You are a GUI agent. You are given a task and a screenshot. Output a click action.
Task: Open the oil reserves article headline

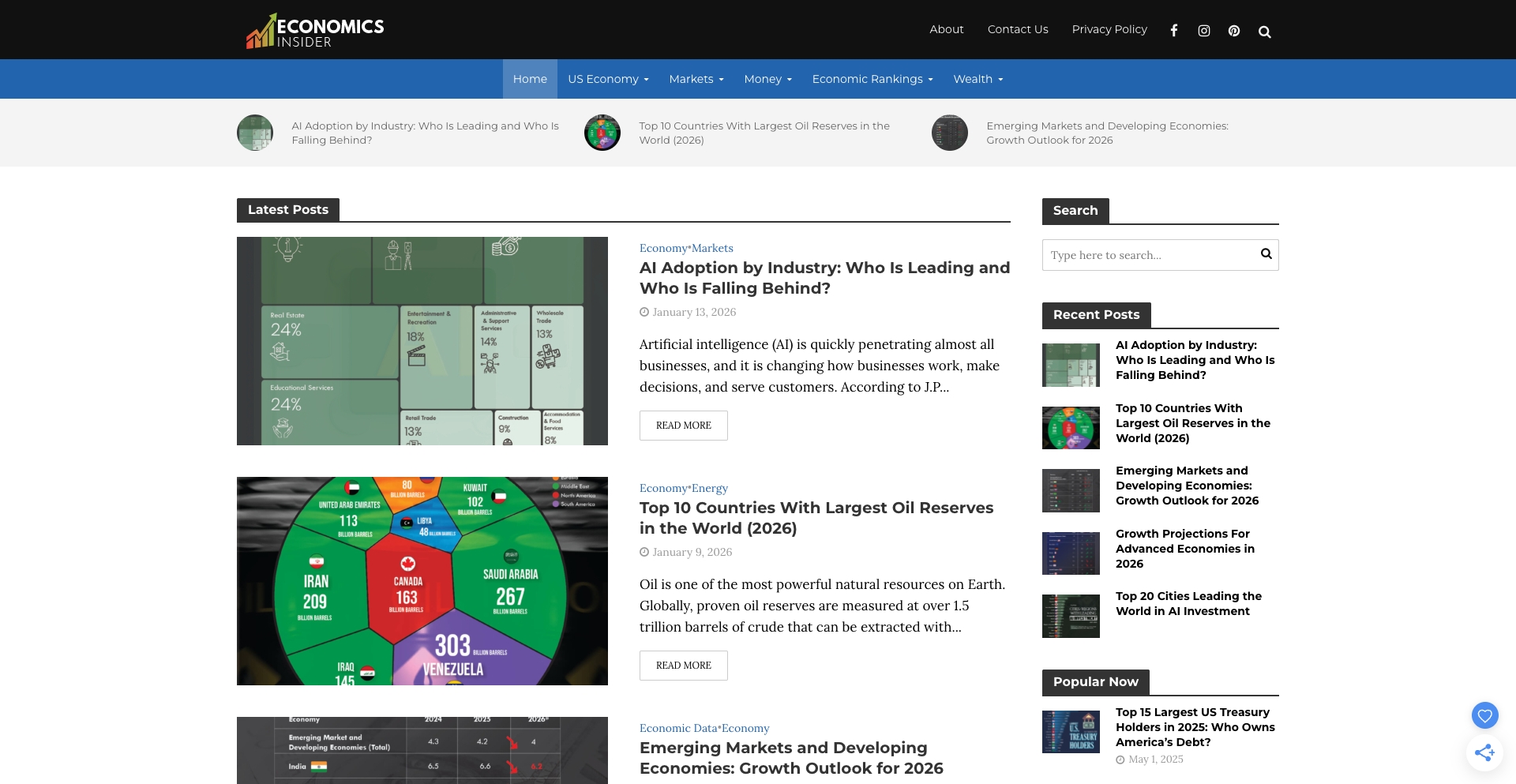(816, 517)
